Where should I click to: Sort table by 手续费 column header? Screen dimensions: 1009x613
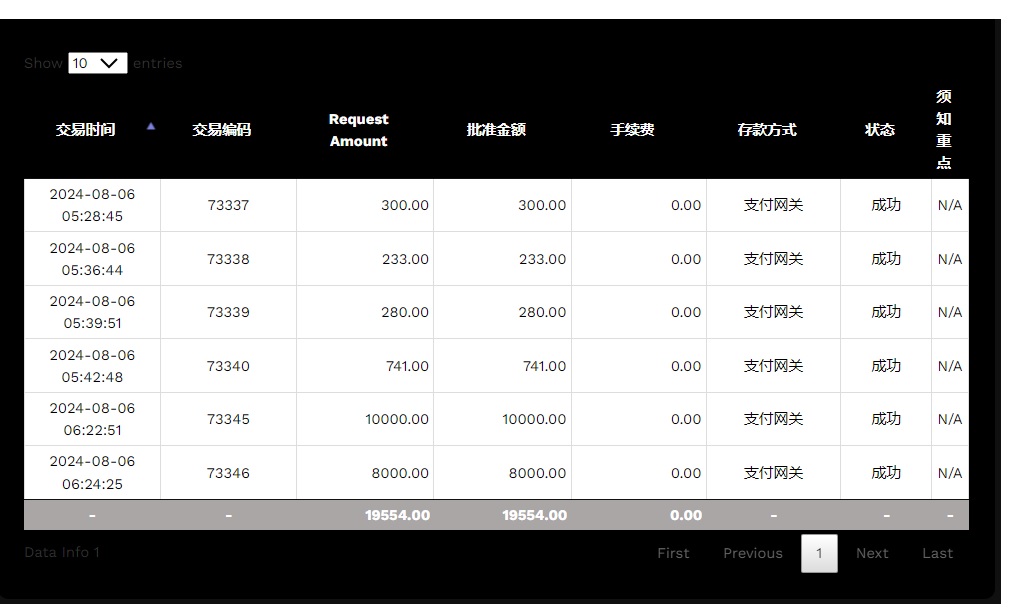coord(632,130)
